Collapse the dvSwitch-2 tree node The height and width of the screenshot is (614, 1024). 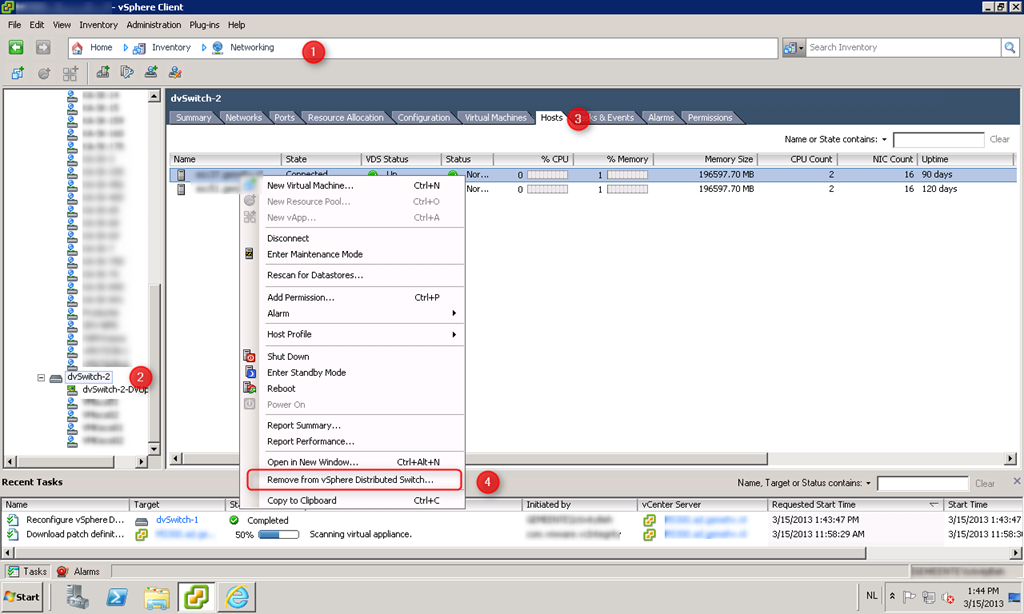pos(40,378)
